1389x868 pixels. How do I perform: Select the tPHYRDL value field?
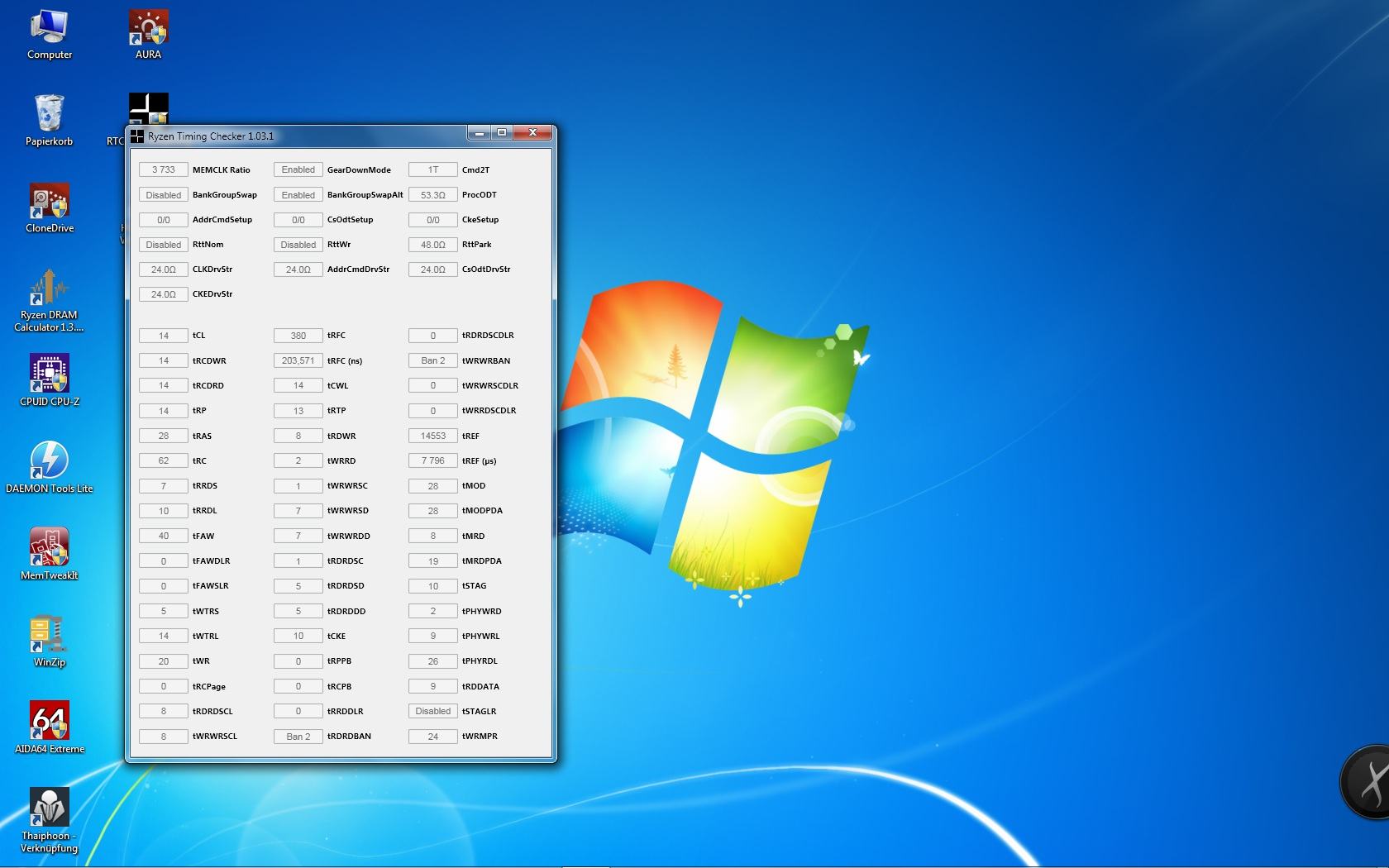pyautogui.click(x=433, y=661)
